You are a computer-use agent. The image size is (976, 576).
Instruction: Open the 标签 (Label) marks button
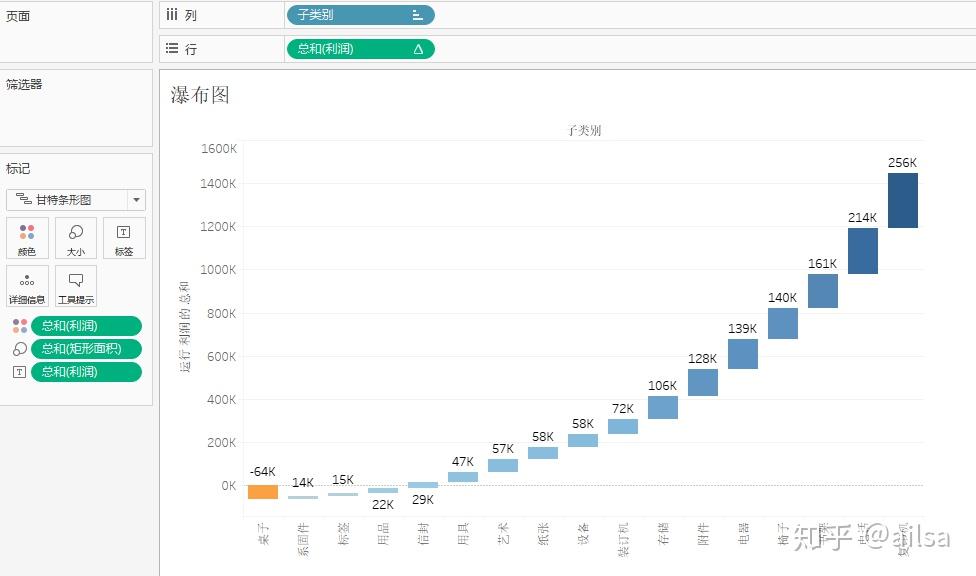[124, 238]
